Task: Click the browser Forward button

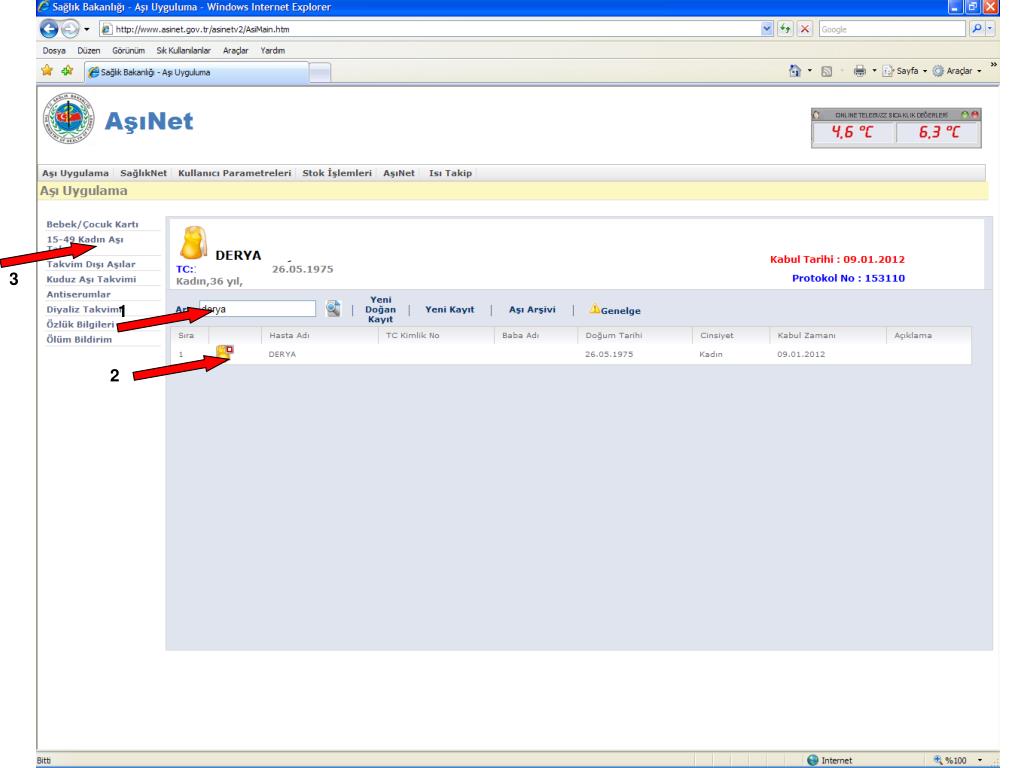Action: point(70,29)
